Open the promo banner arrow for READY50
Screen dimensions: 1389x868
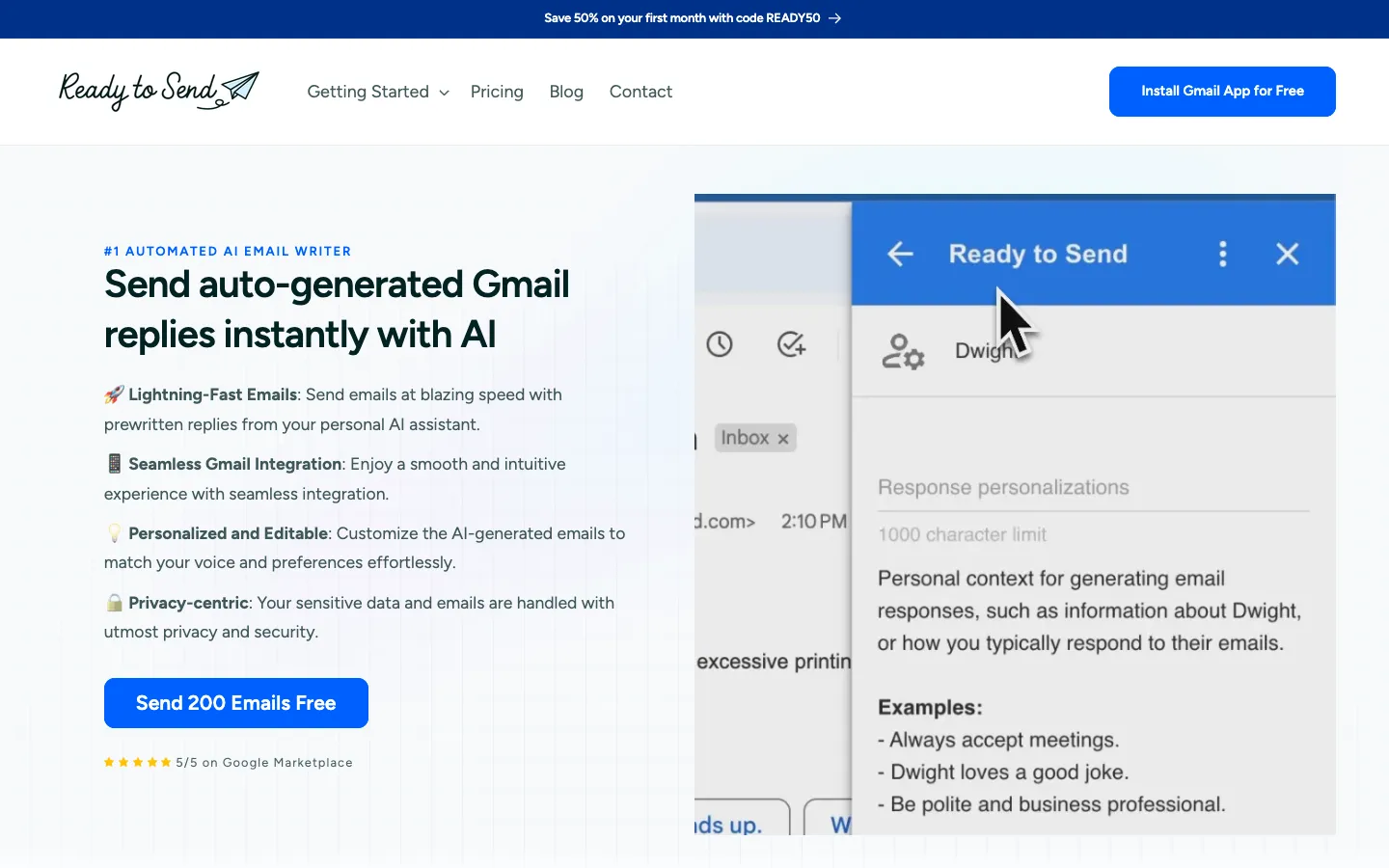[x=835, y=18]
